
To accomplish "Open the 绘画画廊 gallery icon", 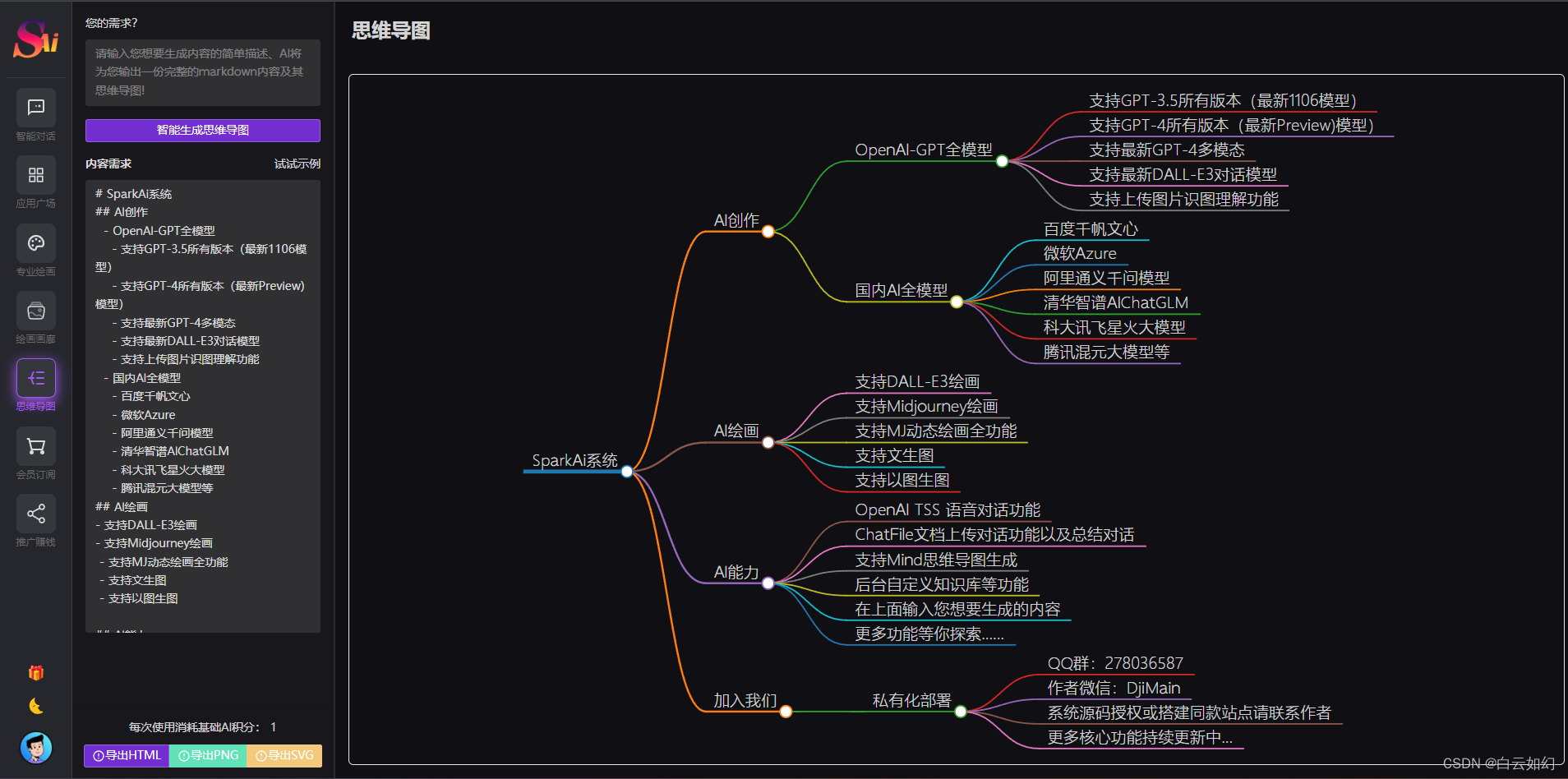I will 36,311.
